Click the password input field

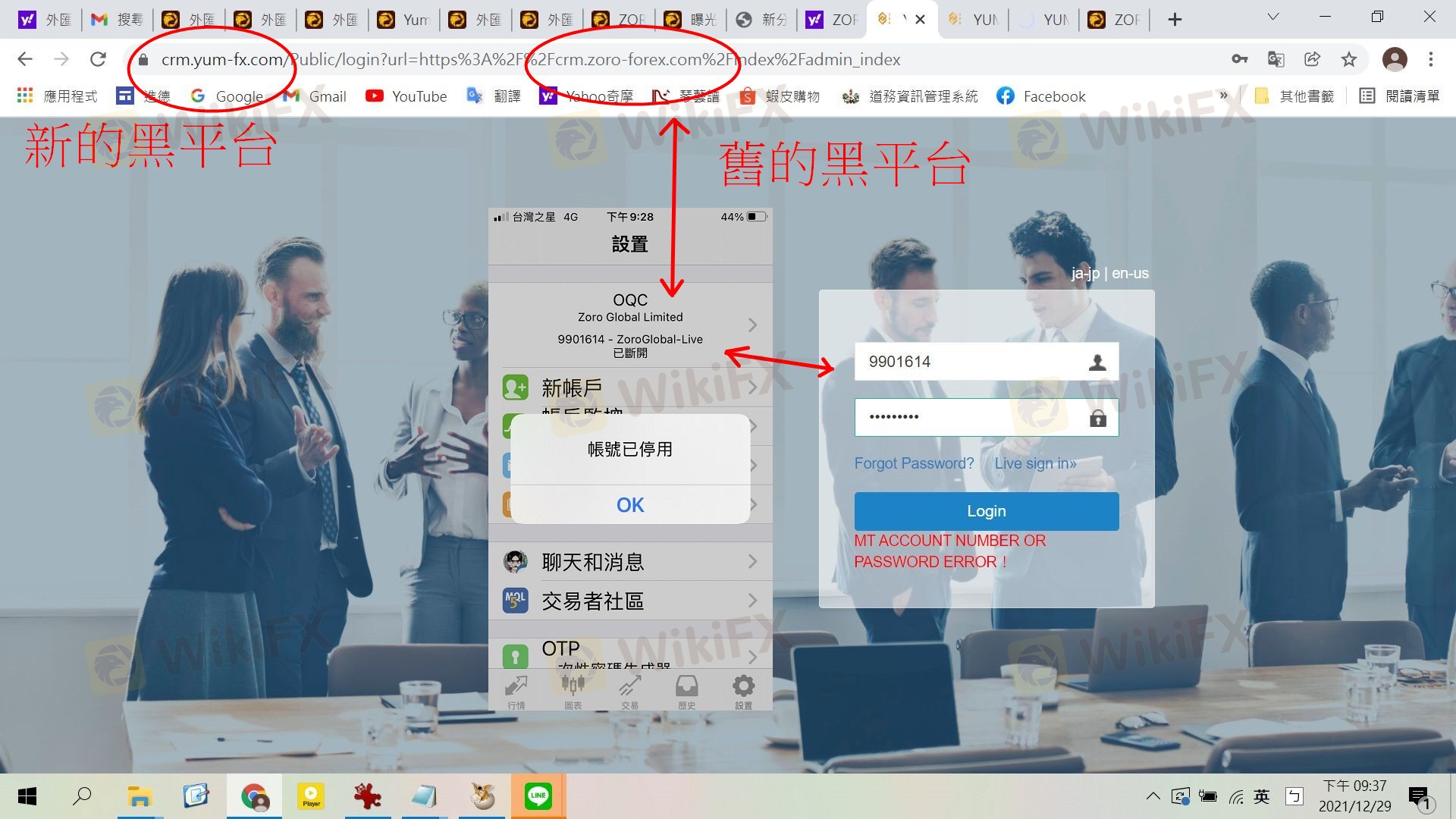[x=987, y=417]
